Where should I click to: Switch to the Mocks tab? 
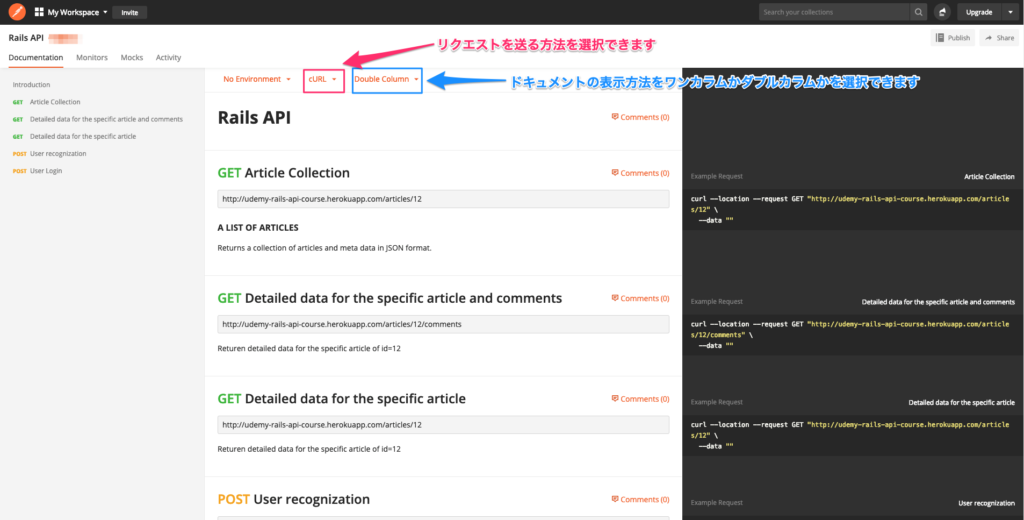132,58
